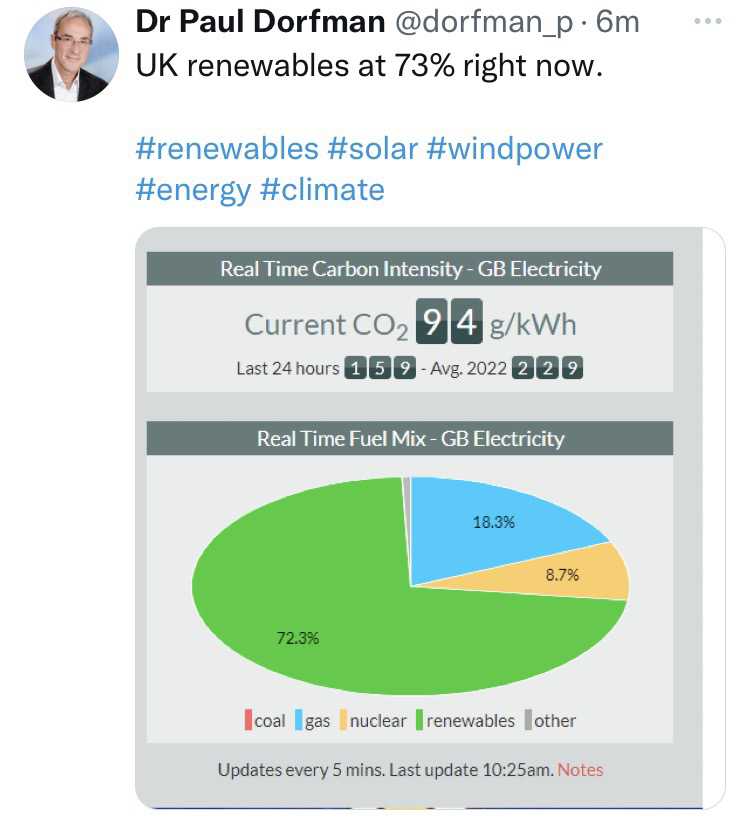Click the green renewables legend swatch

(x=420, y=720)
